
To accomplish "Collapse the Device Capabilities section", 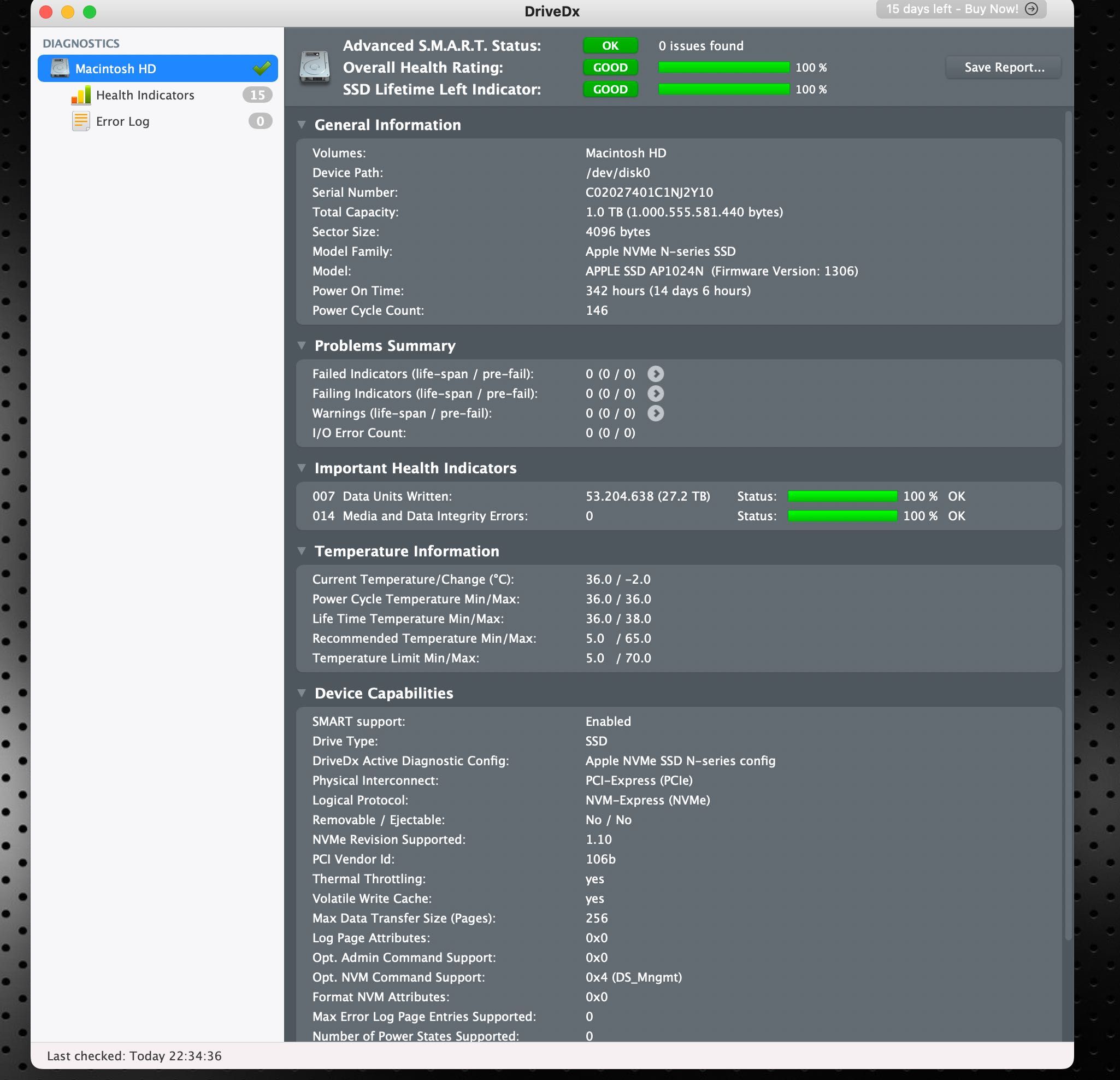I will (302, 693).
